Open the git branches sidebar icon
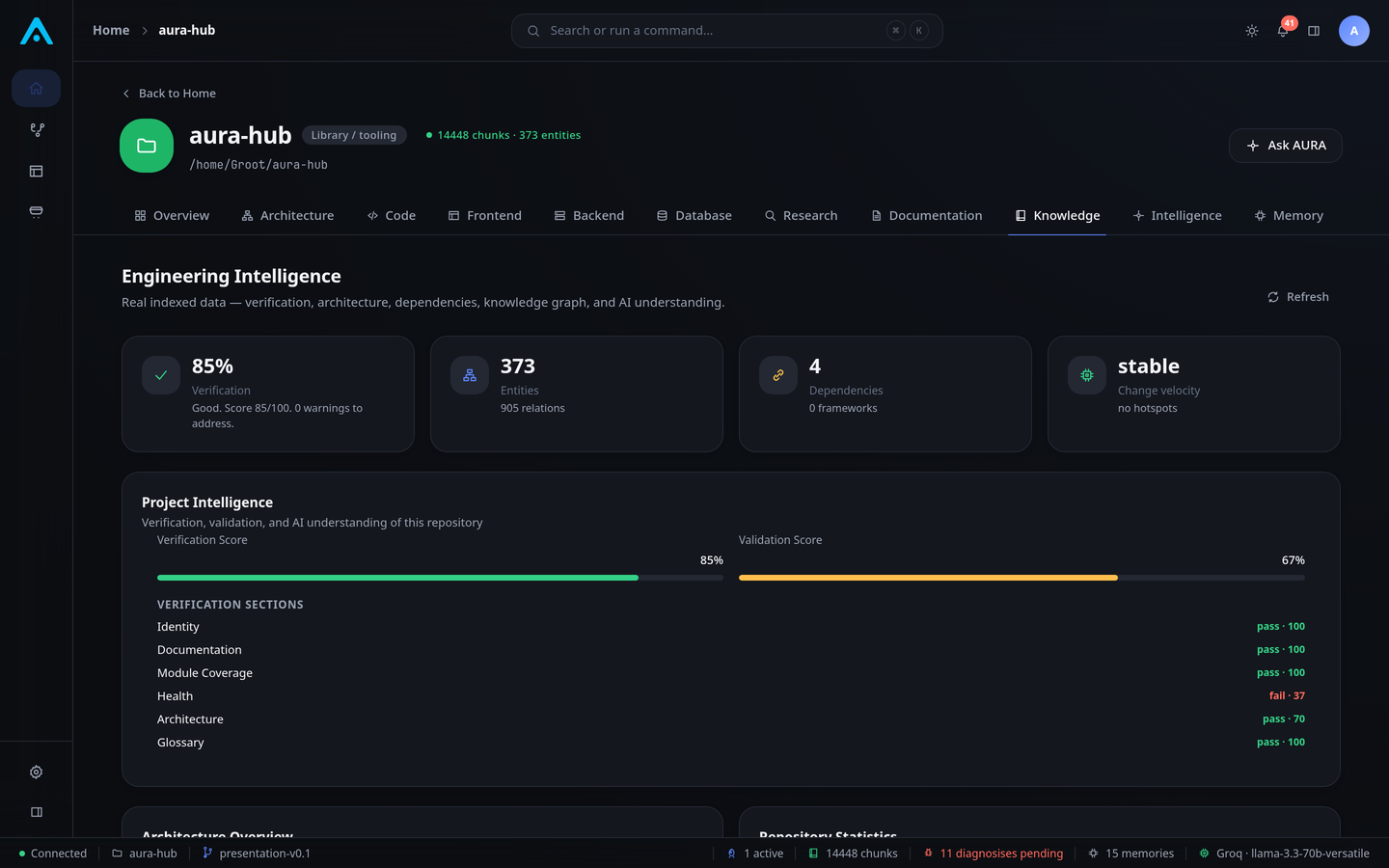 coord(37,130)
